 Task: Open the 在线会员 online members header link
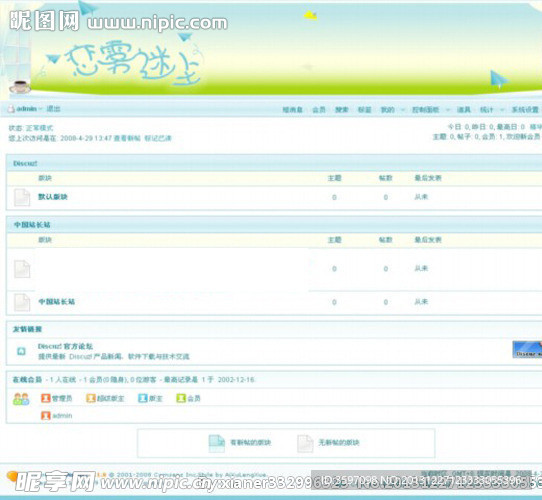pyautogui.click(x=27, y=380)
